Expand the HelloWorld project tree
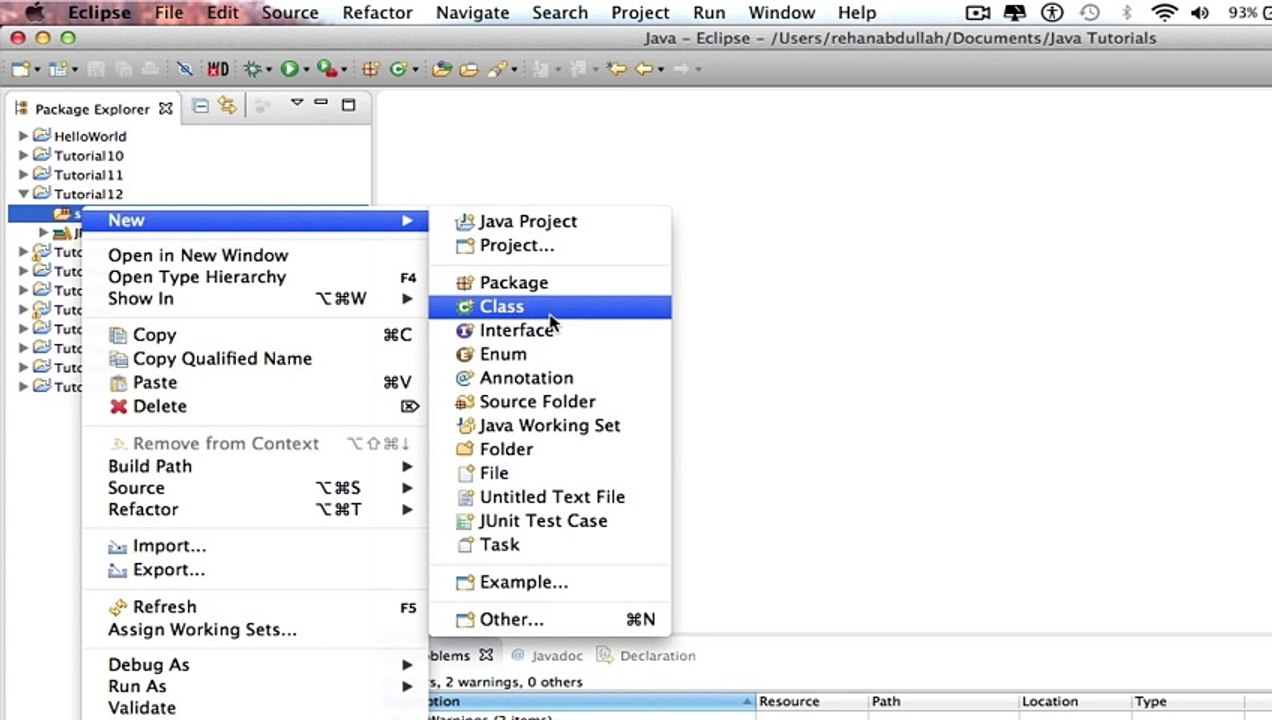Viewport: 1272px width, 720px height. click(x=24, y=136)
